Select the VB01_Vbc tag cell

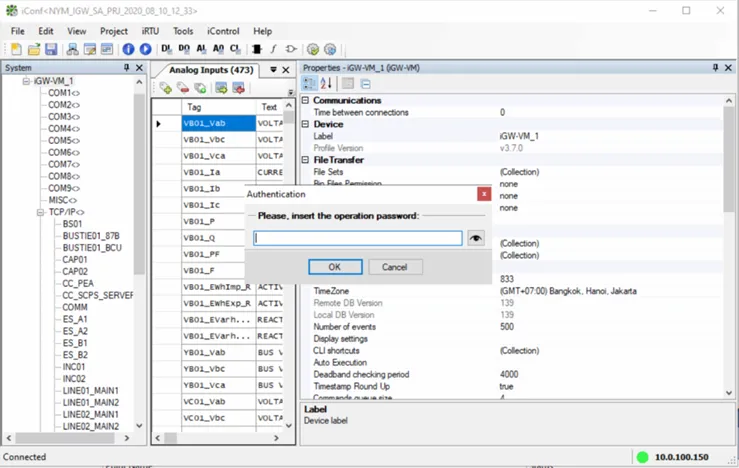point(219,140)
